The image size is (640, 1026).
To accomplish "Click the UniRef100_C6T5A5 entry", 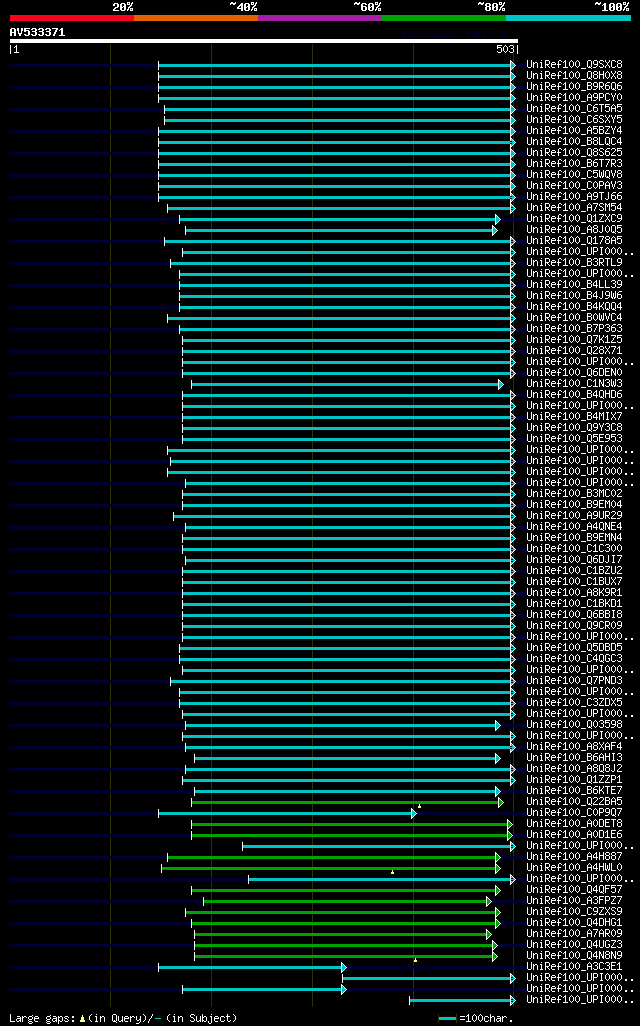I will pyautogui.click(x=575, y=109).
